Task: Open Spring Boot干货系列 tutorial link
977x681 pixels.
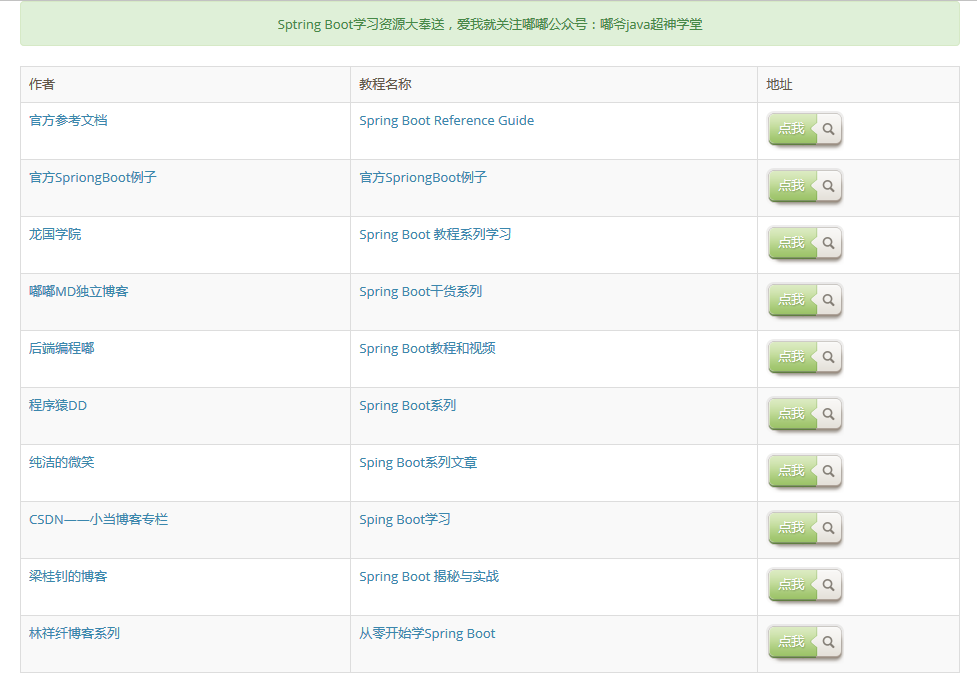Action: coord(420,292)
